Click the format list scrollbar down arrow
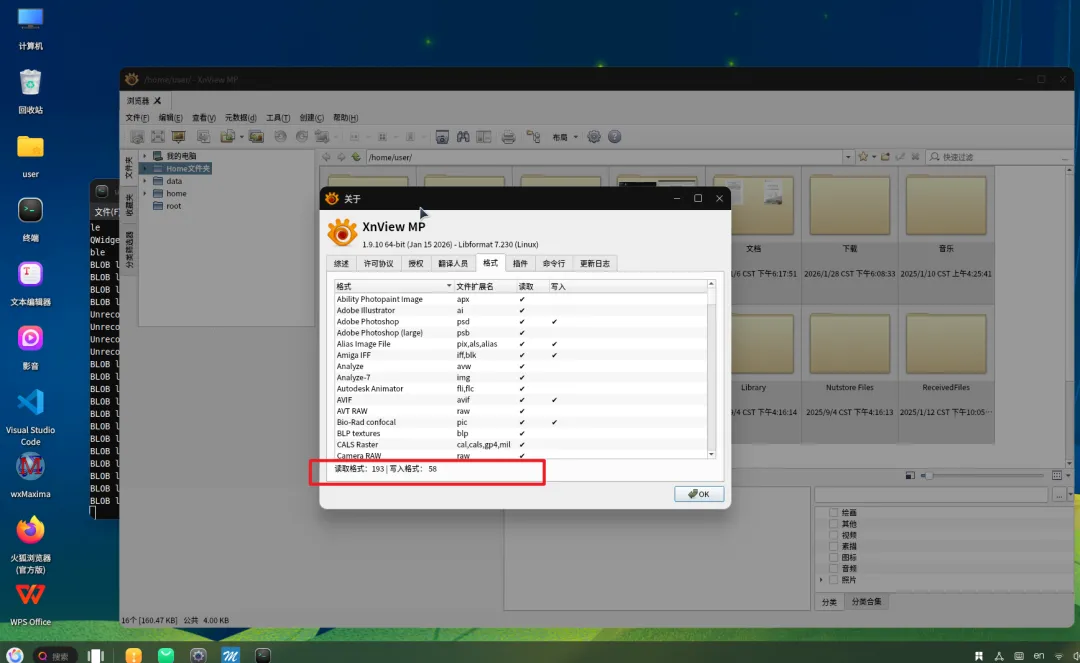Image resolution: width=1080 pixels, height=663 pixels. click(712, 454)
